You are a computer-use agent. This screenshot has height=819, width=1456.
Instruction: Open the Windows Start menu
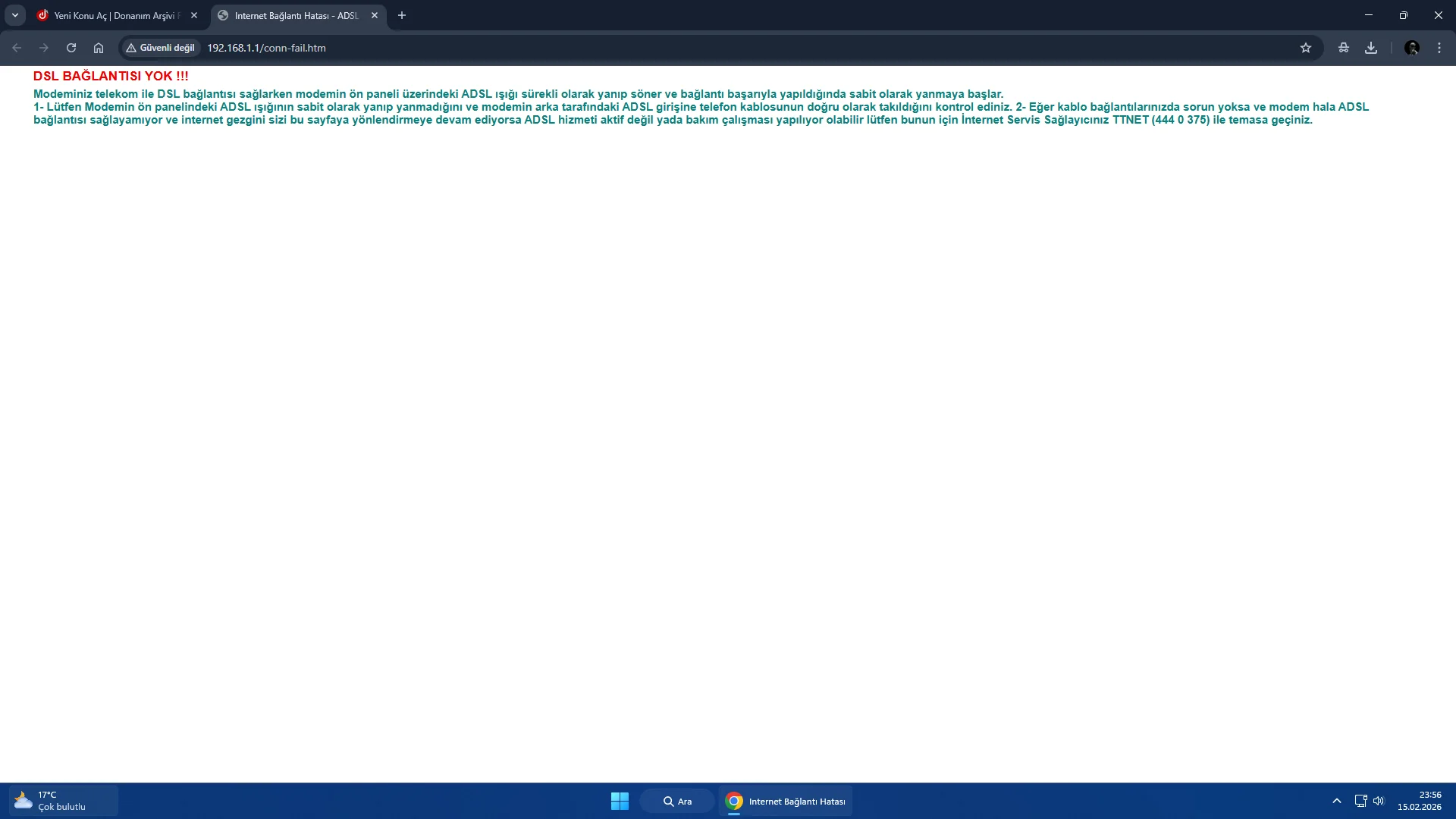click(x=620, y=801)
